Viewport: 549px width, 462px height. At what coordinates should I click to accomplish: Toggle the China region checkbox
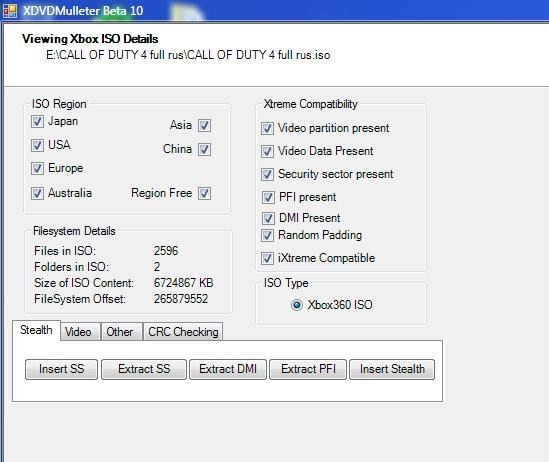click(204, 149)
